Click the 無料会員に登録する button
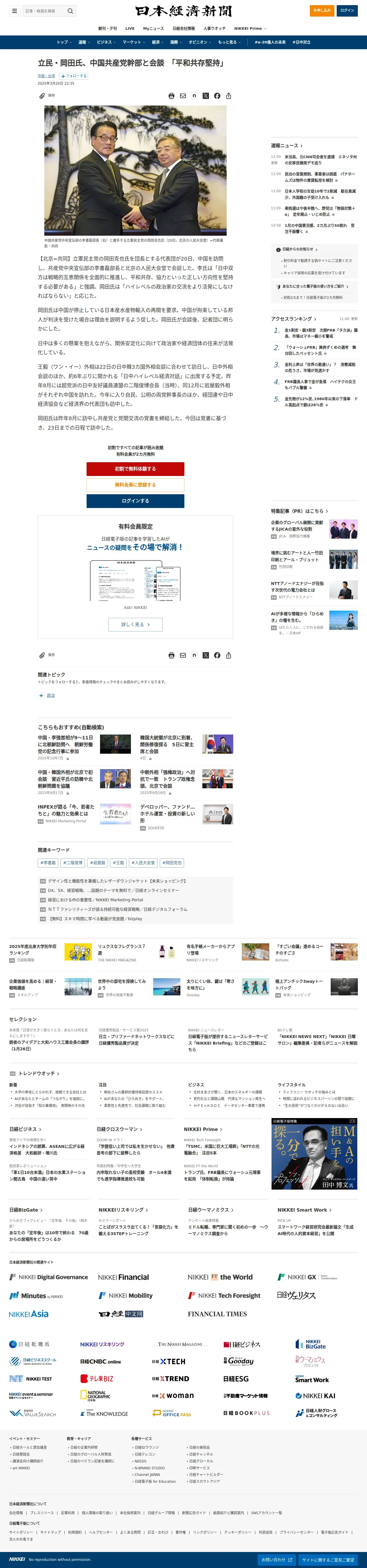The width and height of the screenshot is (367, 1568). pos(135,485)
